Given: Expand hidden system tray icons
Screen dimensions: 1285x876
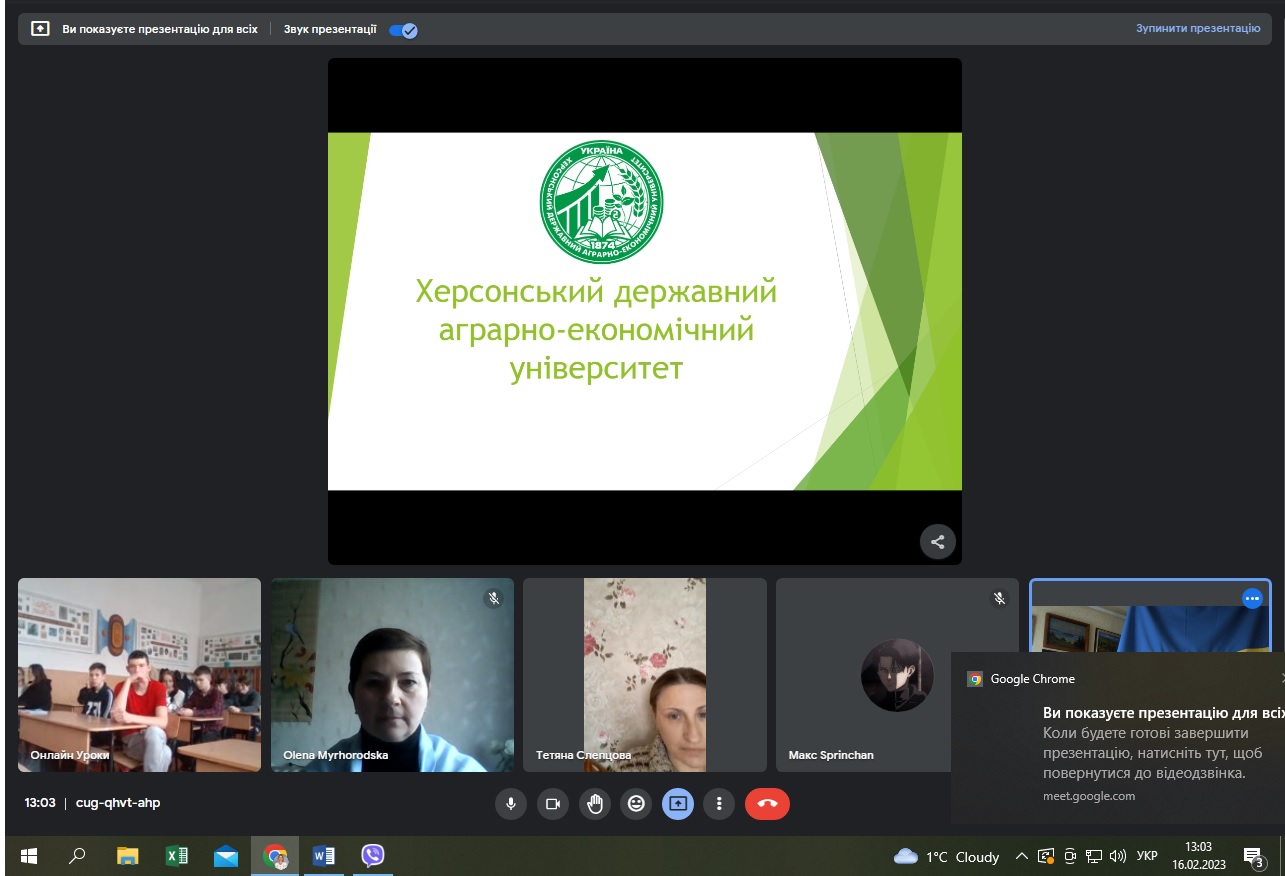Looking at the screenshot, I should 1021,857.
